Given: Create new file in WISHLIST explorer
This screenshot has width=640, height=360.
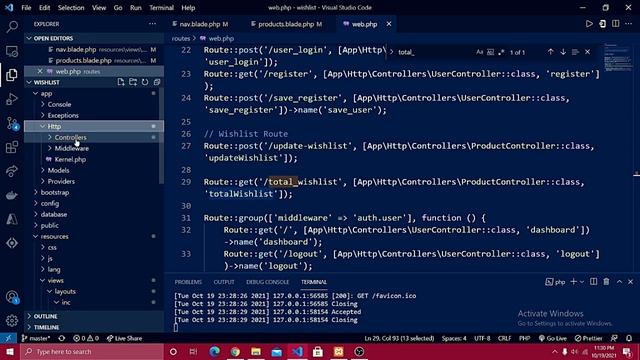Looking at the screenshot, I should (x=121, y=82).
